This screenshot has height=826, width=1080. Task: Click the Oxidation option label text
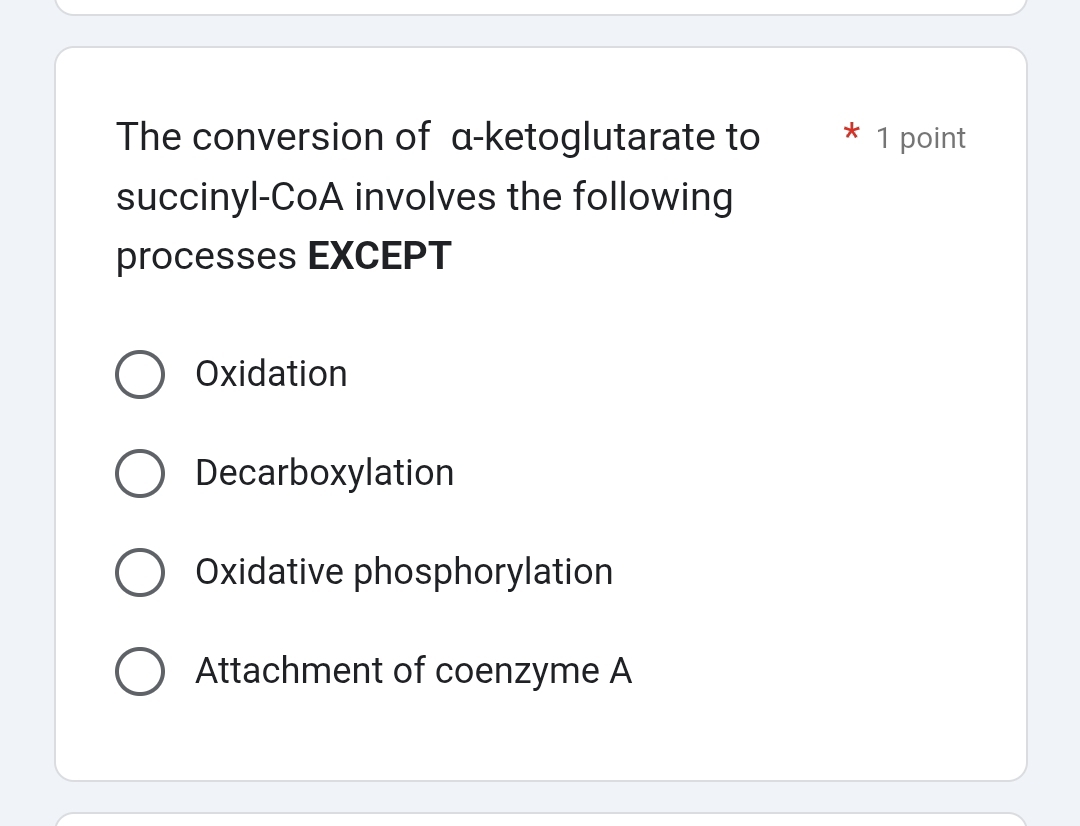(271, 374)
